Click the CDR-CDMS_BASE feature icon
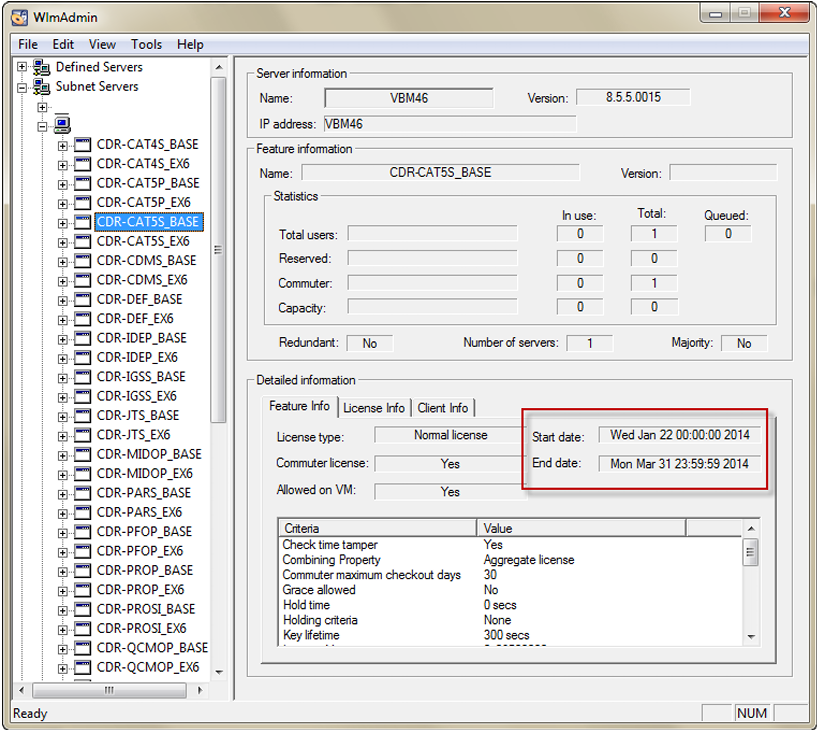The image size is (817, 730). [82, 261]
